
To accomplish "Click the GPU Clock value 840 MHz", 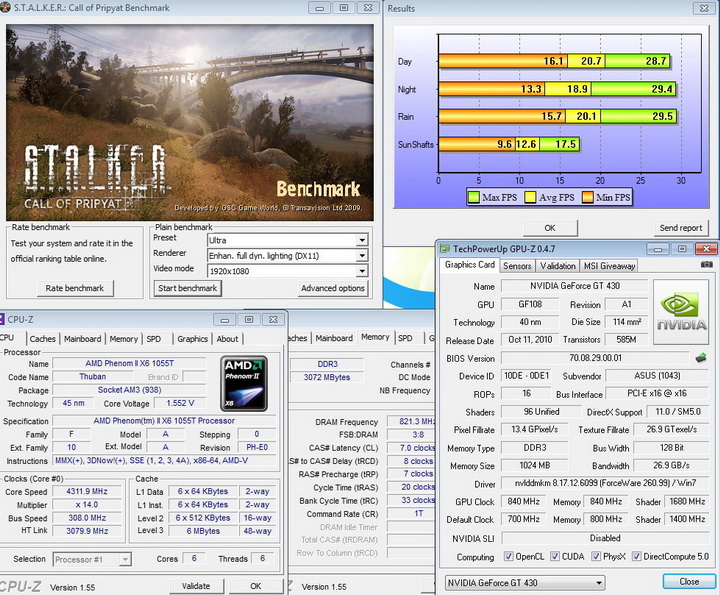I will click(523, 501).
